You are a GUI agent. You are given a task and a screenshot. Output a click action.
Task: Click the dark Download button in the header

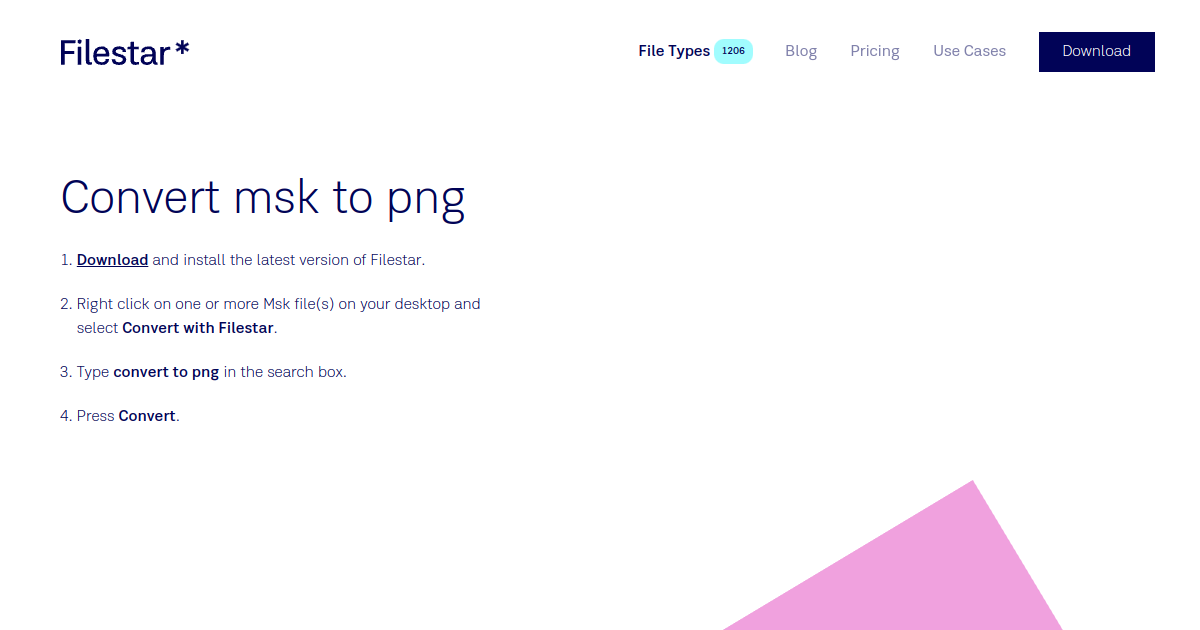(1096, 51)
